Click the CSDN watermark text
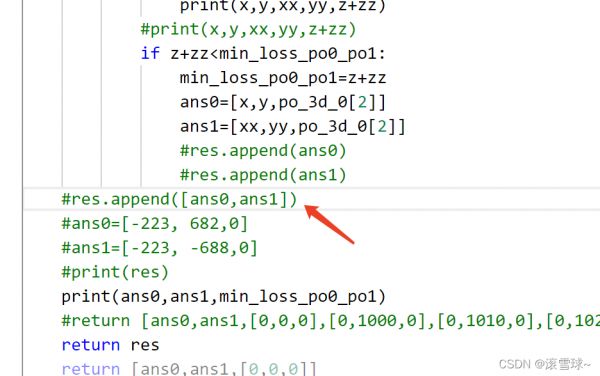Viewport: 600px width, 376px height. (545, 364)
